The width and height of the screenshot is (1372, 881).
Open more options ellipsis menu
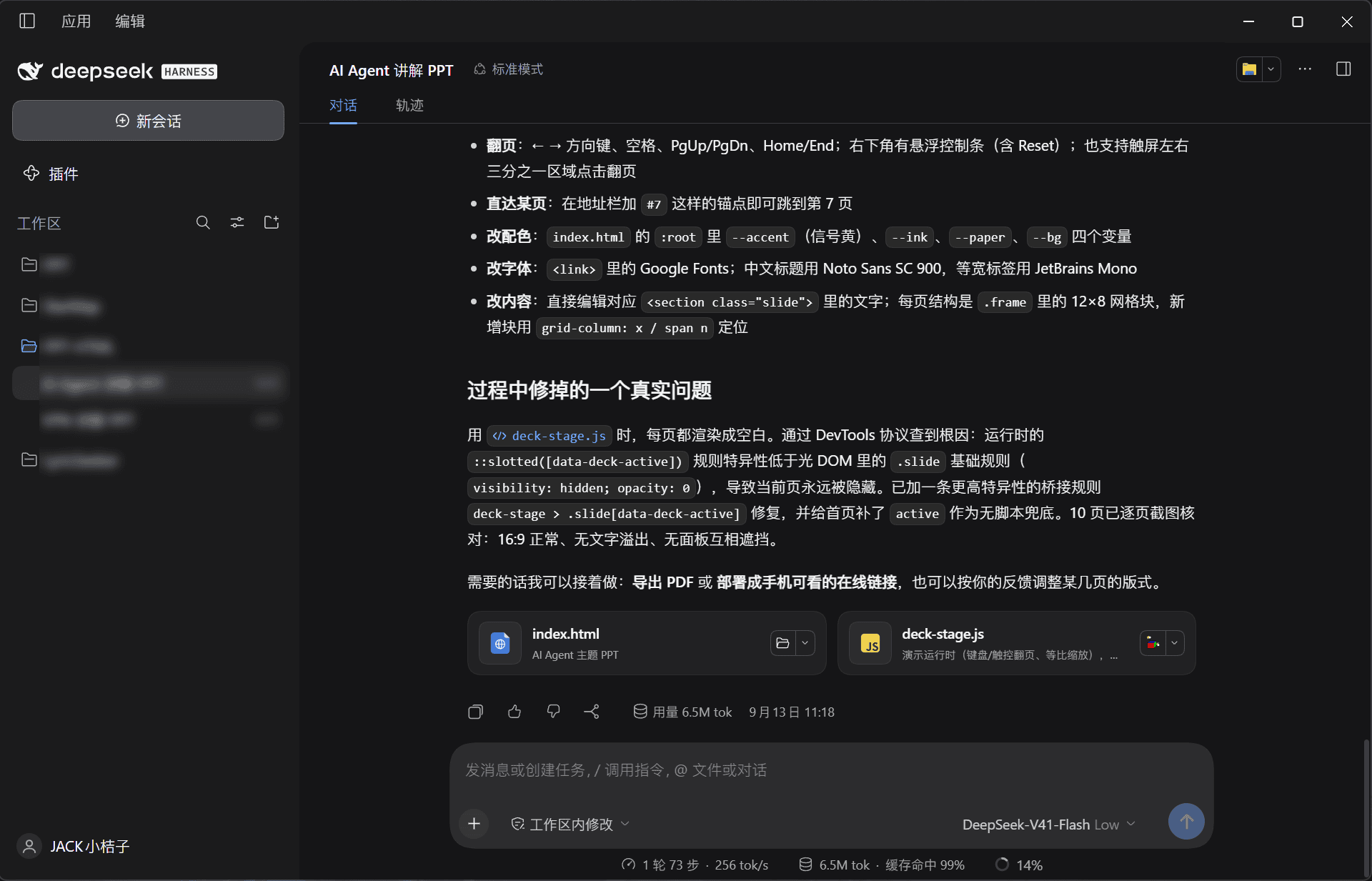pyautogui.click(x=1305, y=69)
